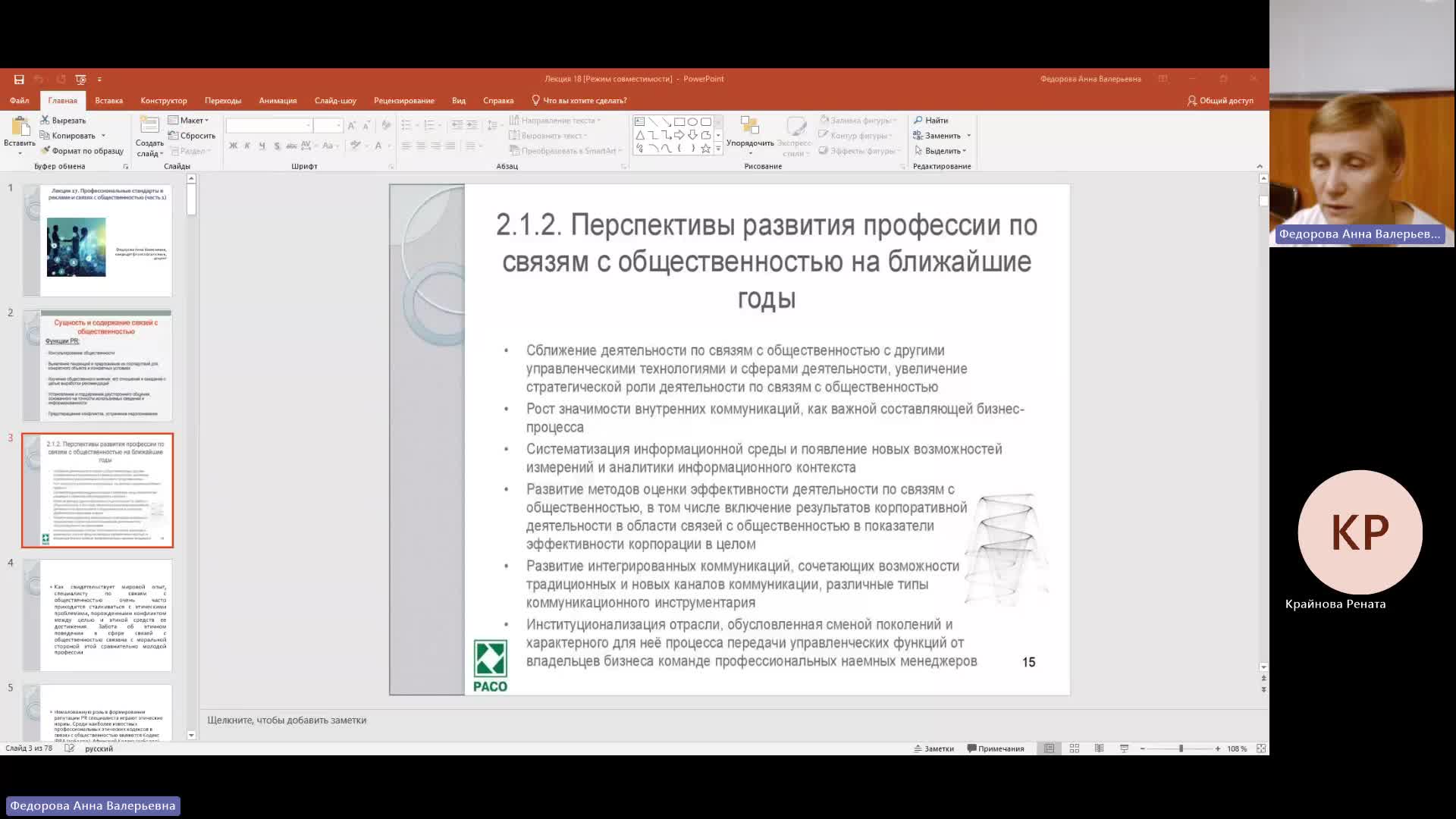Switch to the Конструктор tab
Viewport: 1456px width, 819px height.
click(x=164, y=100)
